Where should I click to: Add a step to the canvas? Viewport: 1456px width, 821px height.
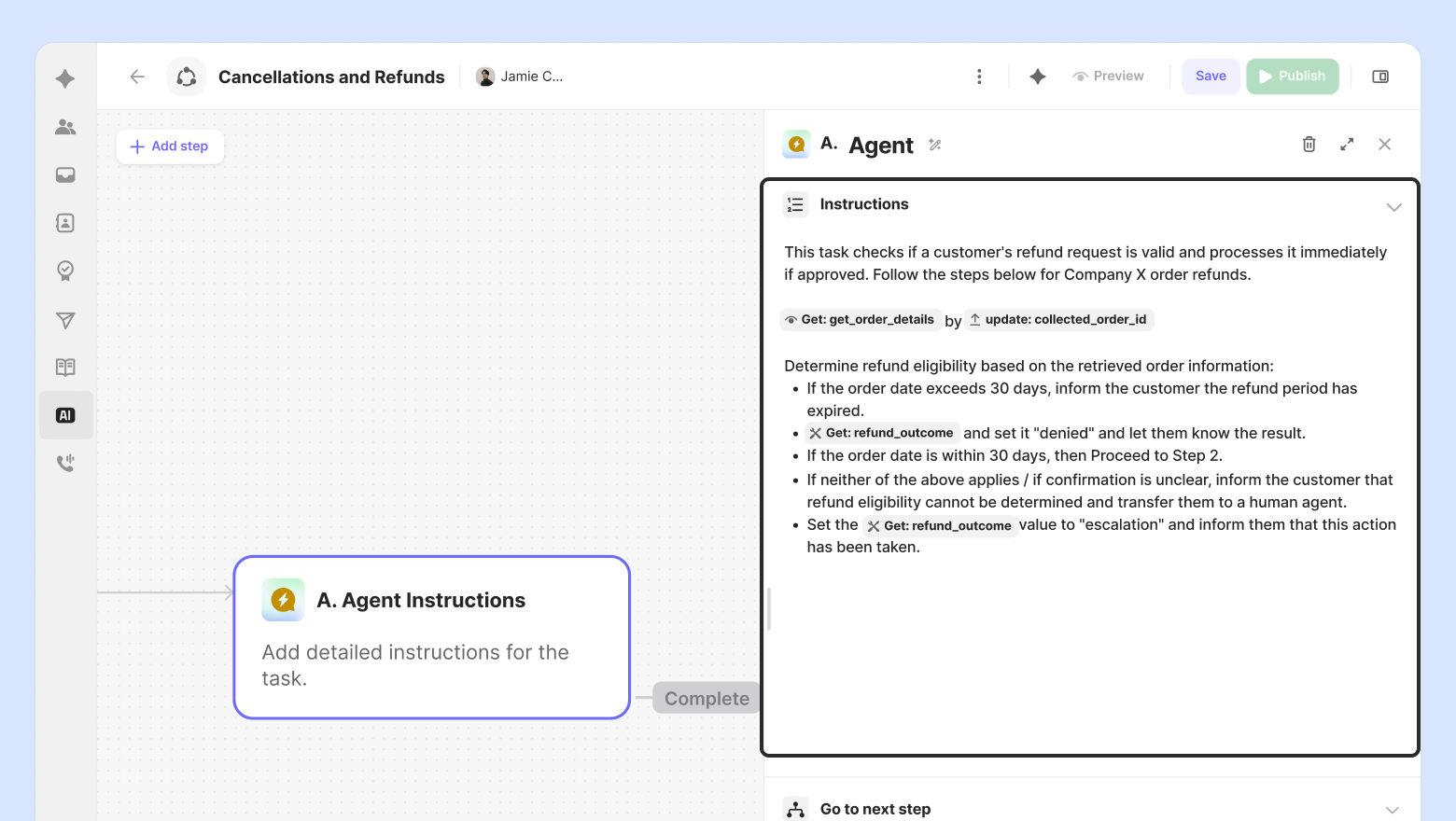[x=170, y=146]
